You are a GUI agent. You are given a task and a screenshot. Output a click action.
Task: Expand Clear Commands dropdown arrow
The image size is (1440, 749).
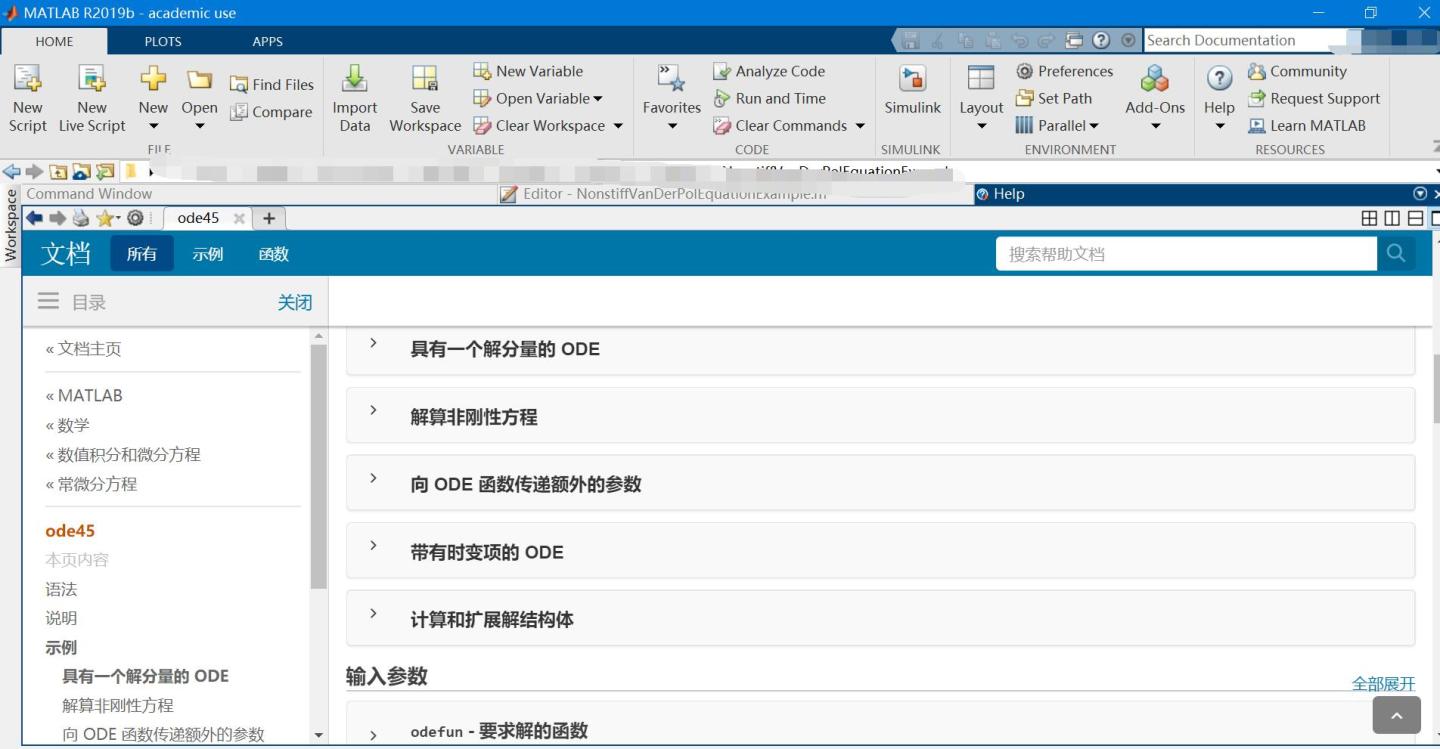[x=859, y=125]
